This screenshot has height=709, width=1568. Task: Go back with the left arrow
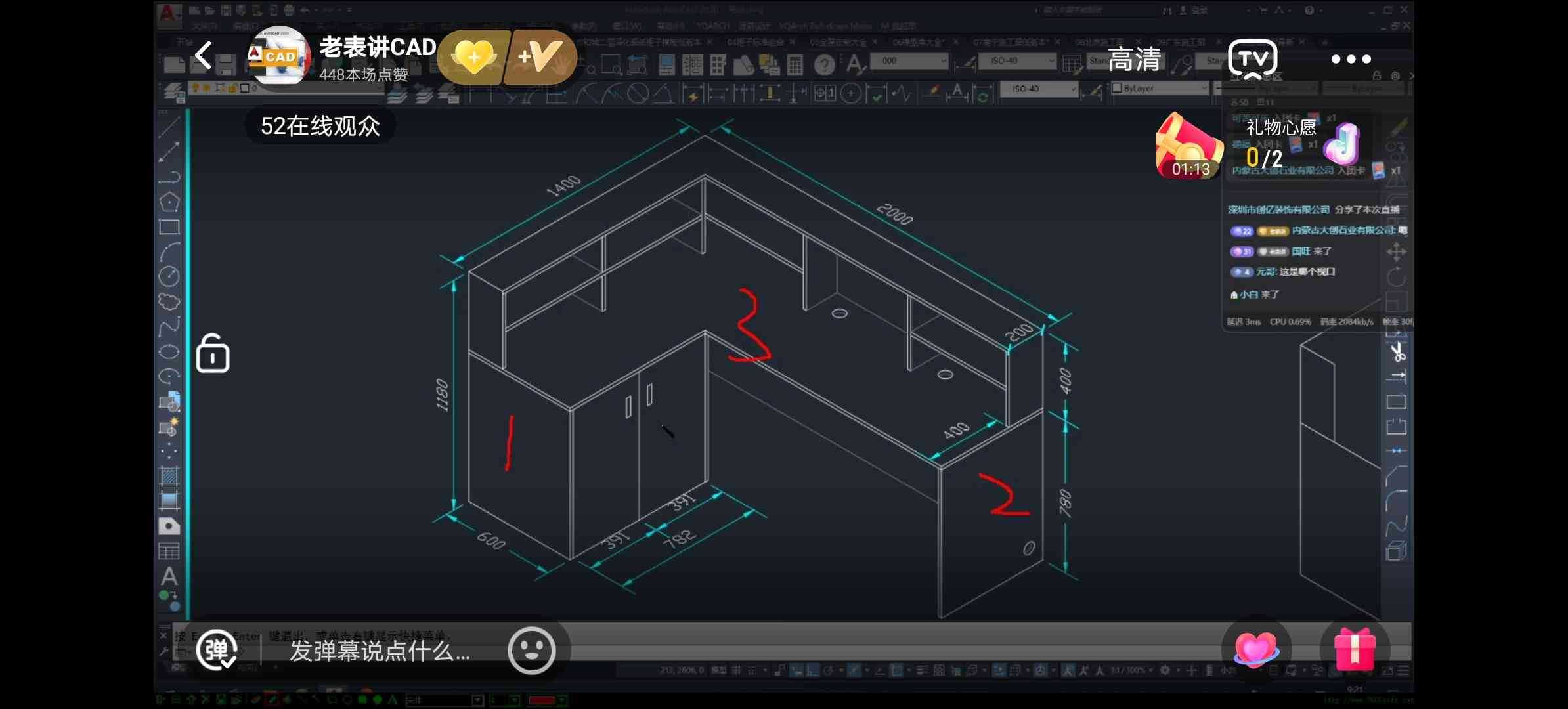point(204,55)
